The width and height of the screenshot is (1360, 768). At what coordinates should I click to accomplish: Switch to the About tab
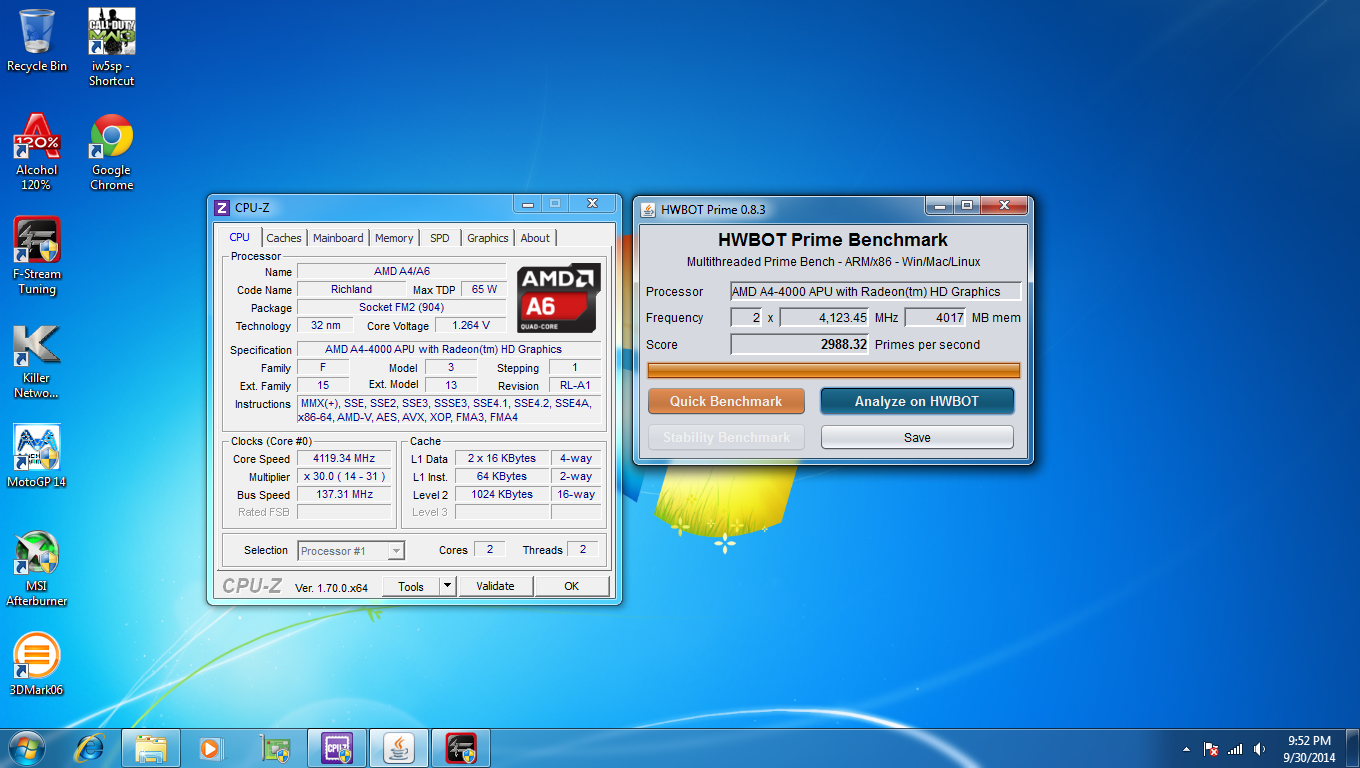point(535,238)
